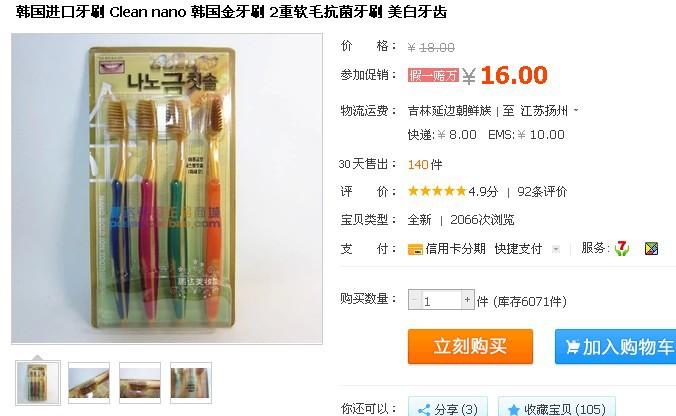Viewport: 676px width, 416px height.
Task: Select the third product thumbnail
Action: point(140,383)
